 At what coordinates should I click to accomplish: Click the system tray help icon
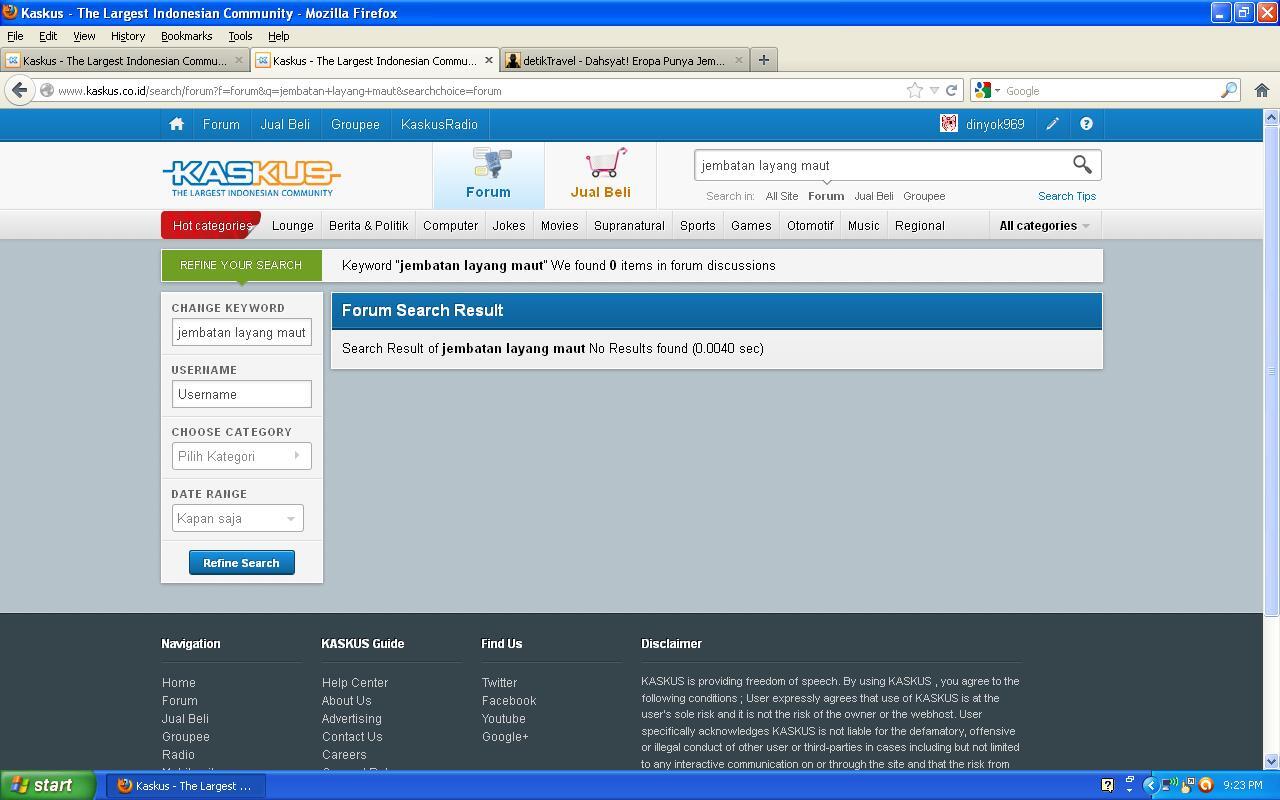[x=1107, y=785]
